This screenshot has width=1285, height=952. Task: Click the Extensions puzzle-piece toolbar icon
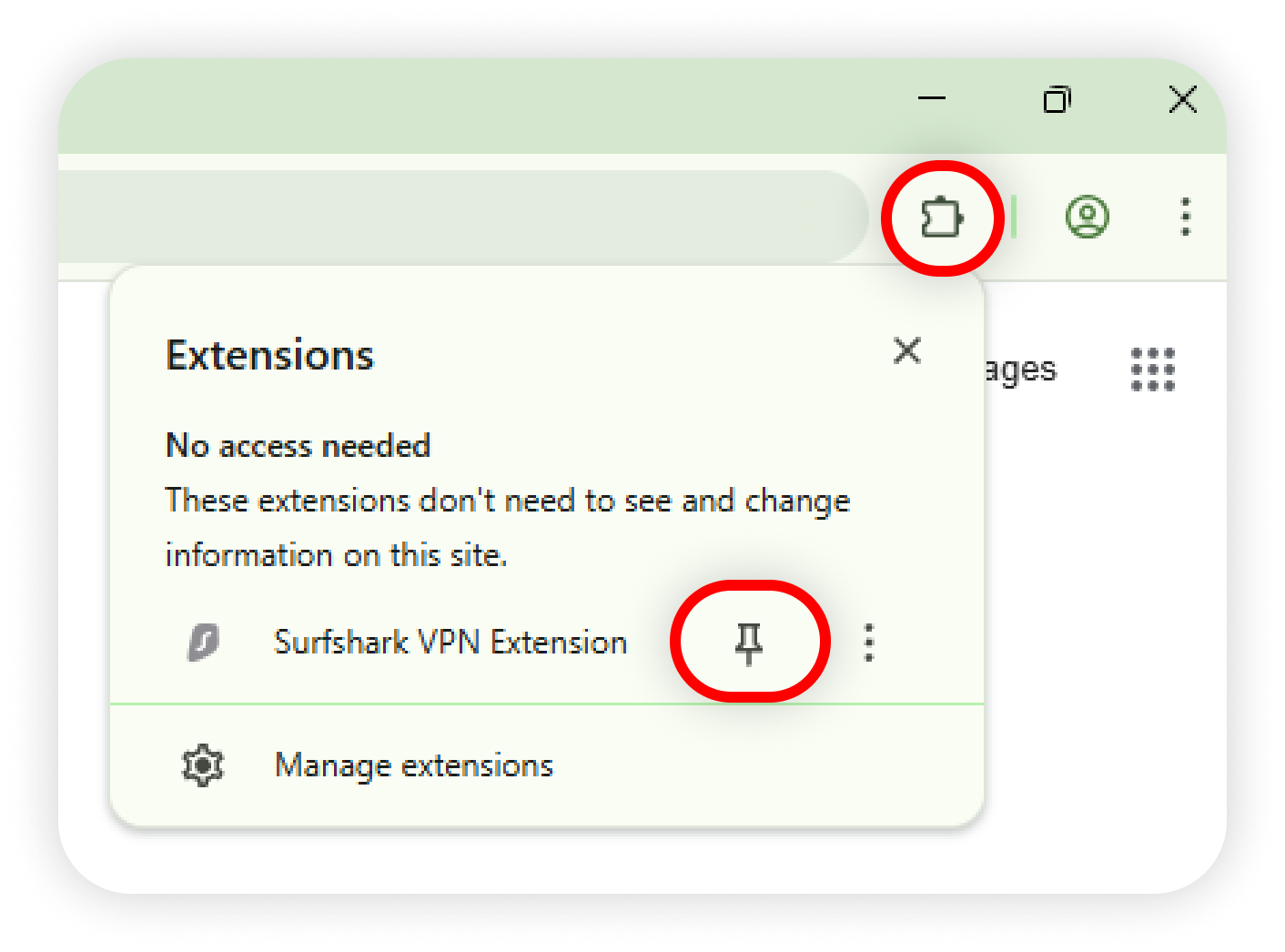pos(942,218)
